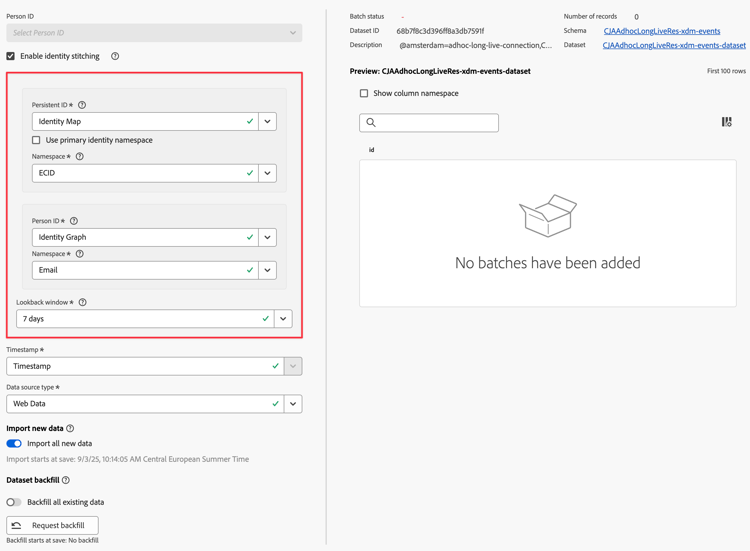Check Show column namespace box

[x=364, y=93]
